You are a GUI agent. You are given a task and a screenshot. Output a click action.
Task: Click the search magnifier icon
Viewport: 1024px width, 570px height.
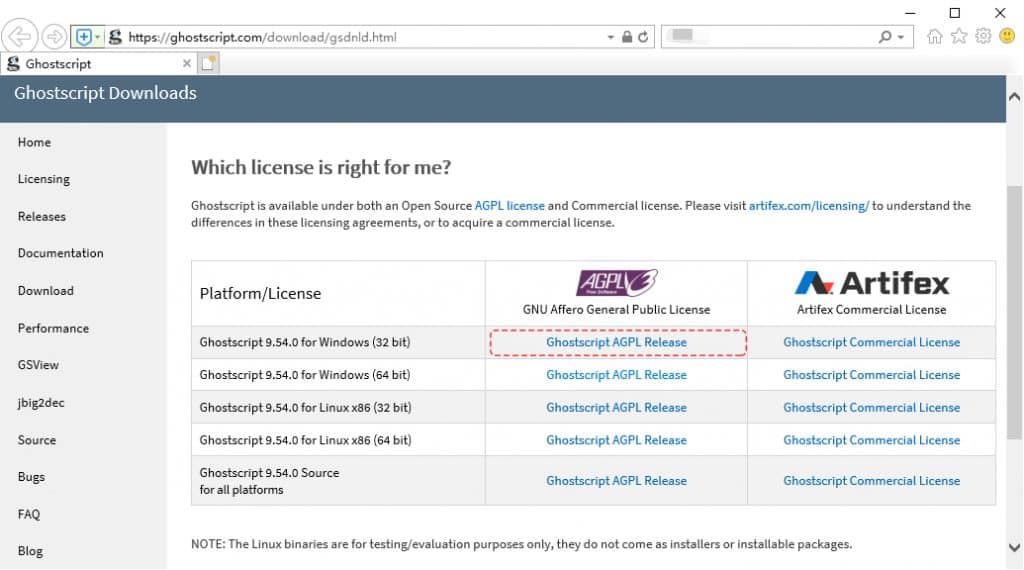click(885, 37)
